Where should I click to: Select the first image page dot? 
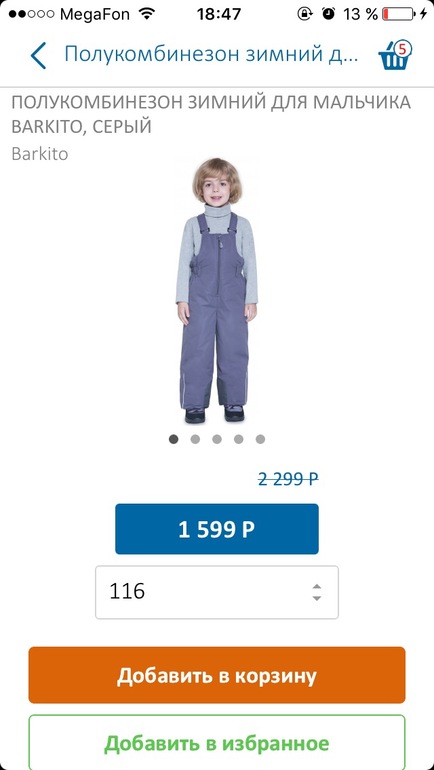(173, 439)
